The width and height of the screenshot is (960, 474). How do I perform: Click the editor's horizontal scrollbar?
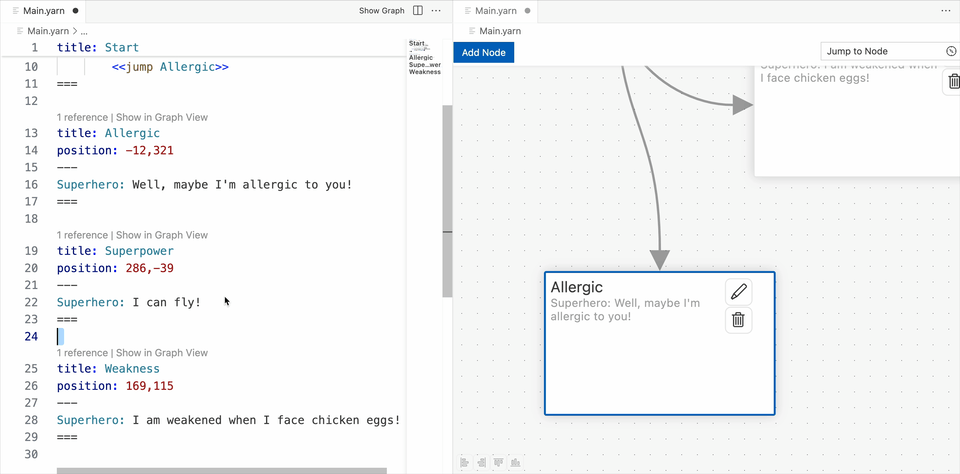[x=221, y=470]
